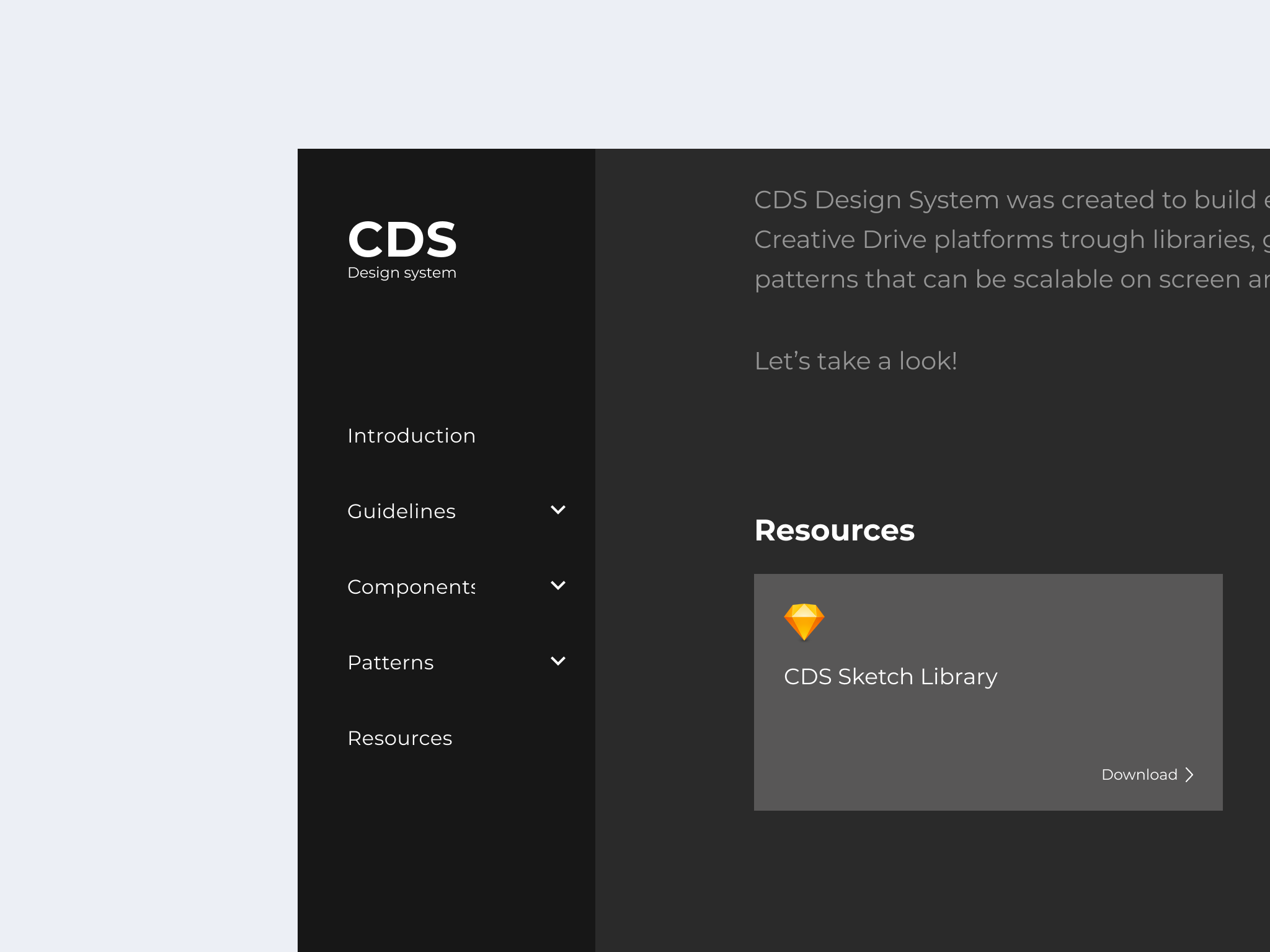
Task: Expand the Components section chevron
Action: (x=558, y=586)
